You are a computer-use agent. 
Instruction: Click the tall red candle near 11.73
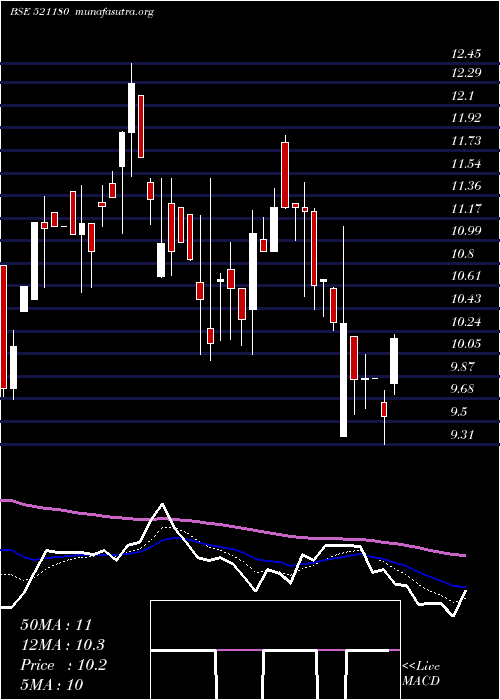285,175
